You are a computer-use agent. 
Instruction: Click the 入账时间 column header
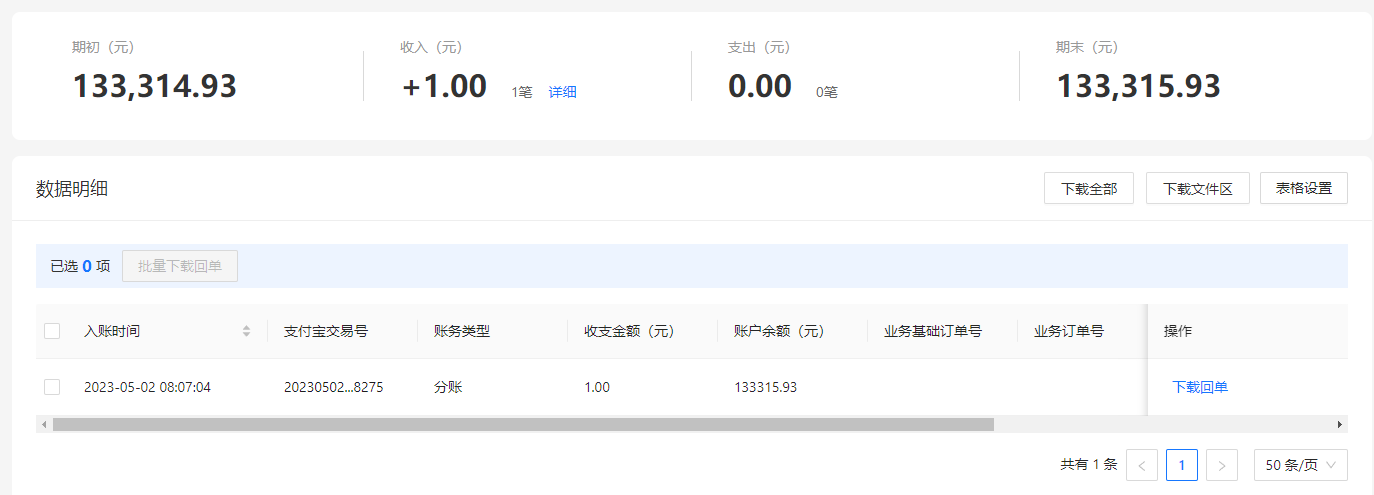(x=112, y=331)
